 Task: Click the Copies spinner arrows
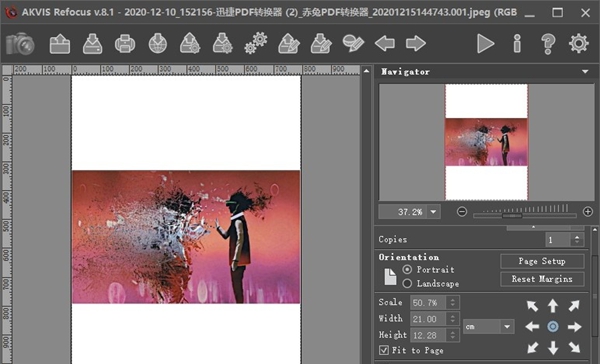click(577, 240)
